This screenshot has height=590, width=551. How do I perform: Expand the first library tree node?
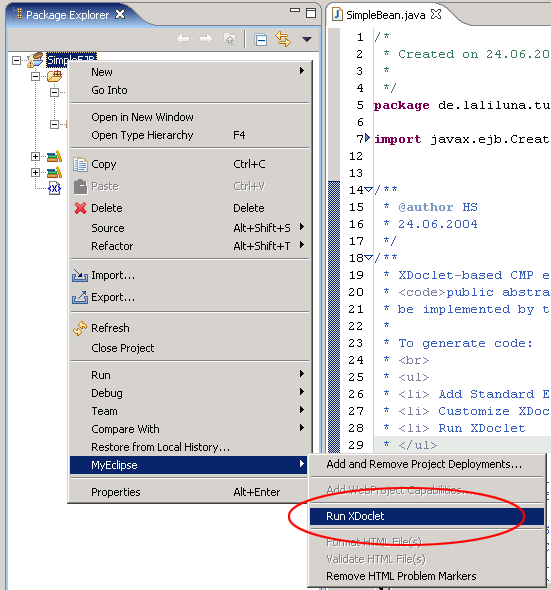[35, 156]
